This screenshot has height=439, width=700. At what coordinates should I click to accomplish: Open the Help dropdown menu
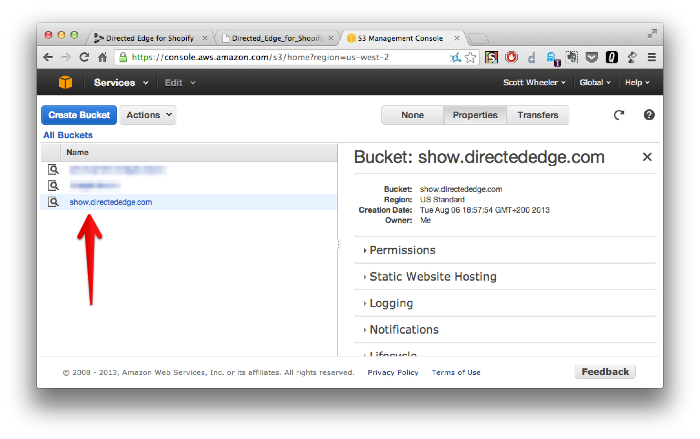[x=637, y=83]
